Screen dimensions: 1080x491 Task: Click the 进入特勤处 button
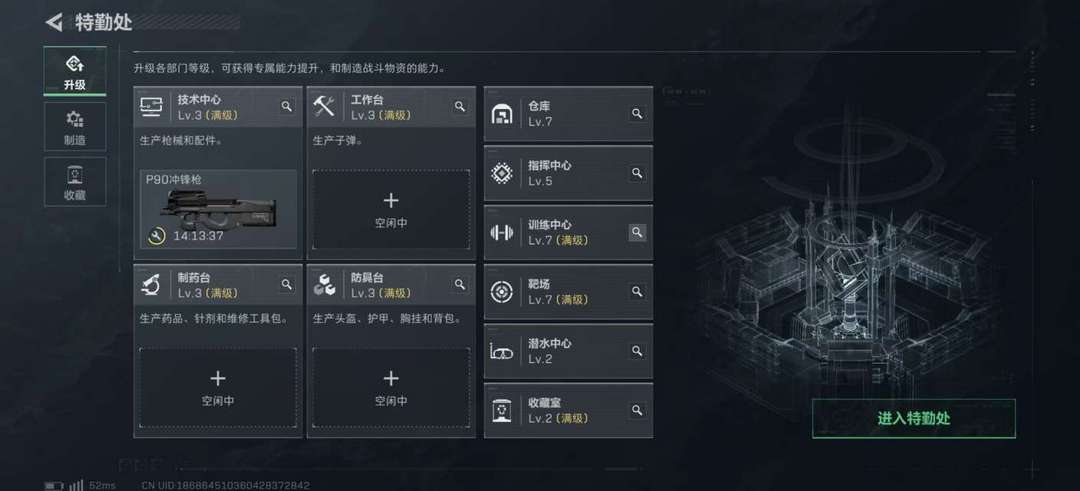tap(913, 418)
